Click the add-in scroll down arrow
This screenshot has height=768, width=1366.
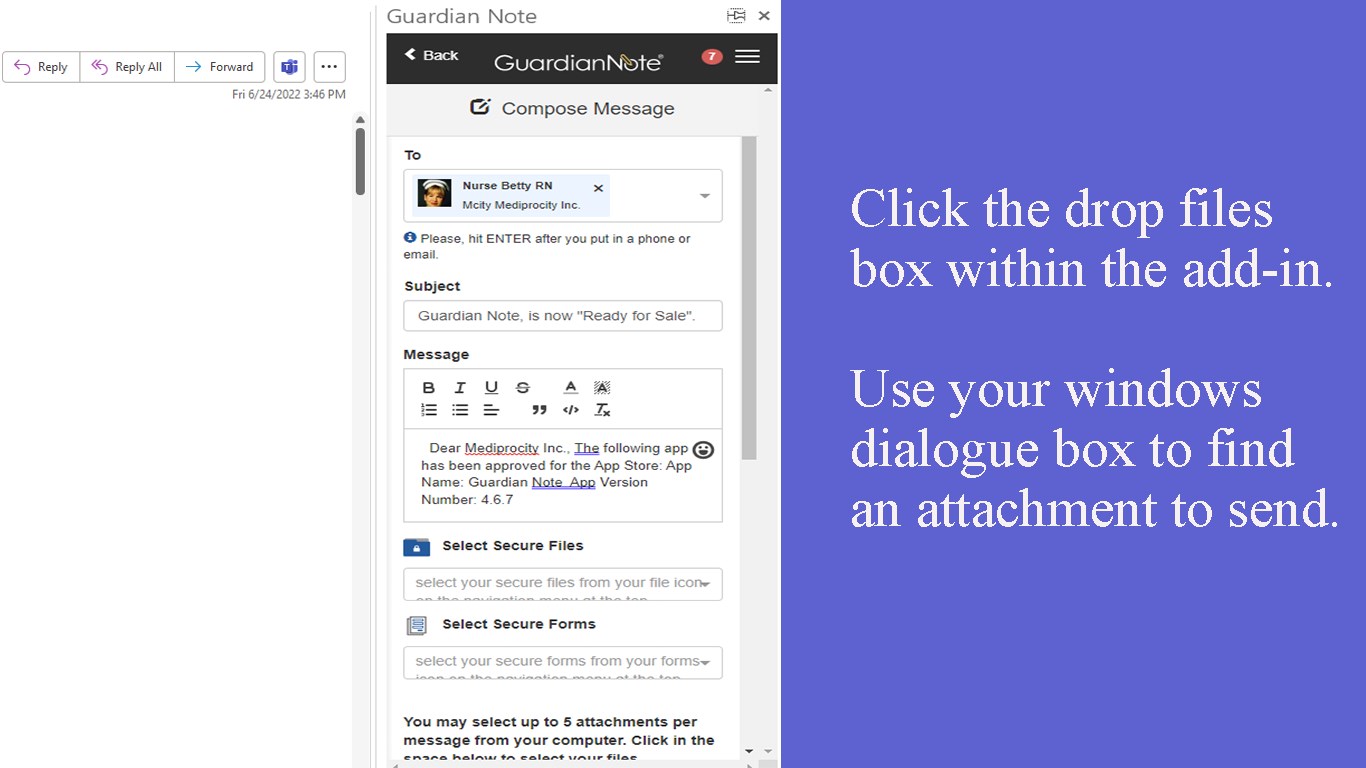click(x=750, y=751)
